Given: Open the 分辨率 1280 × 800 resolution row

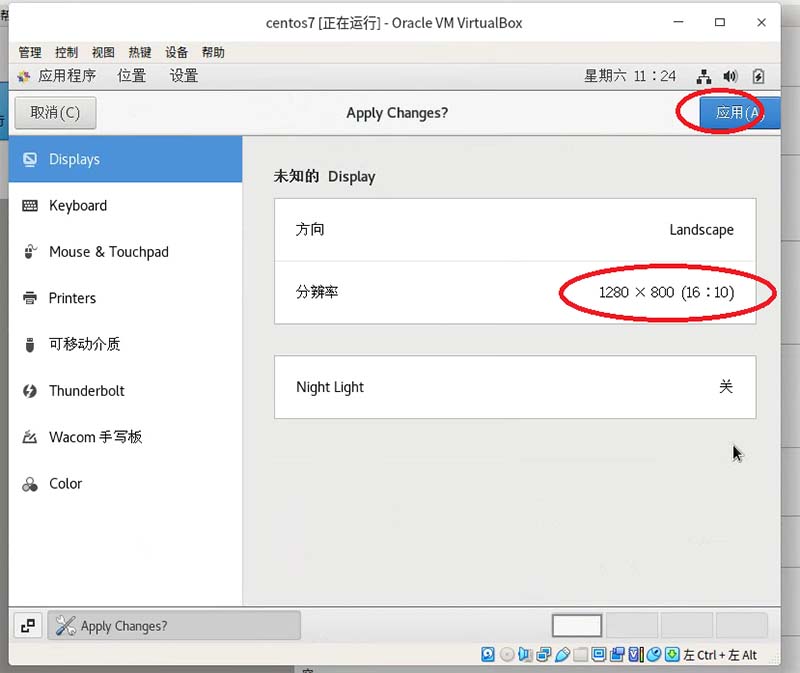Looking at the screenshot, I should point(515,292).
